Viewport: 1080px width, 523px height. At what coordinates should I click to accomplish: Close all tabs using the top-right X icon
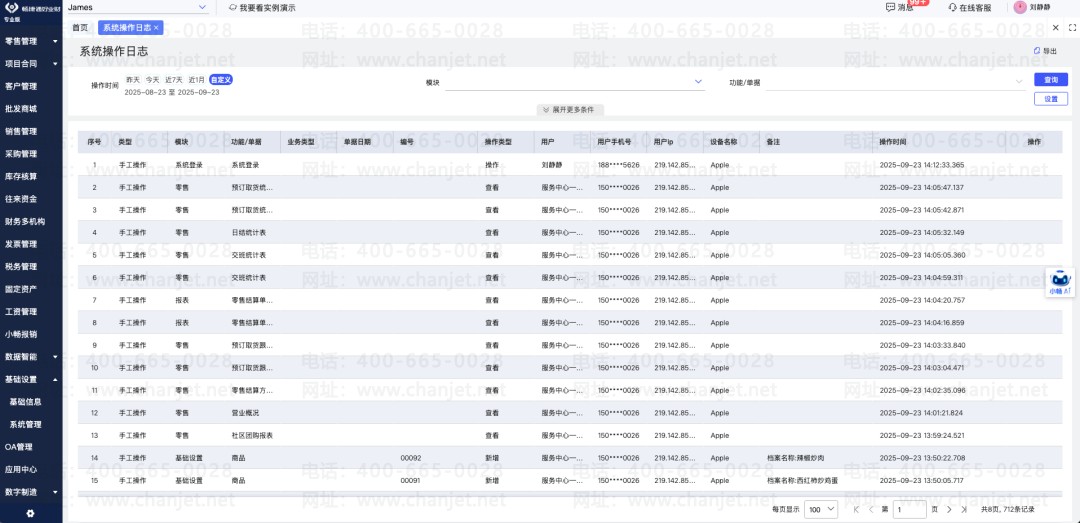[x=1055, y=28]
